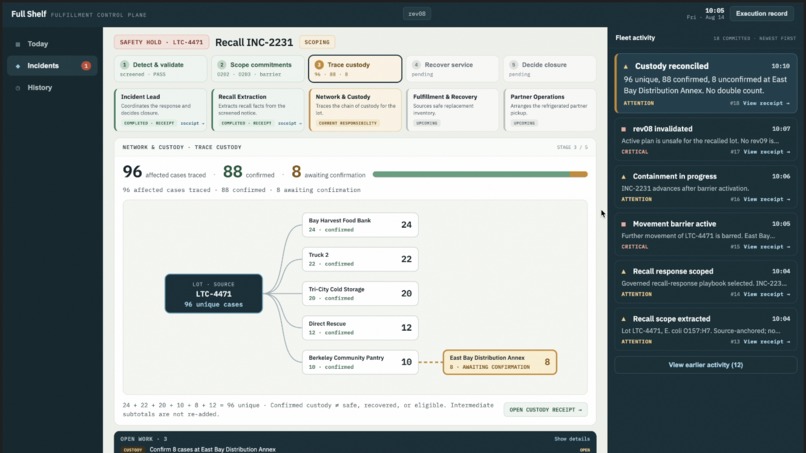Click stage number 5 circle icon
The image size is (806, 453).
(513, 65)
